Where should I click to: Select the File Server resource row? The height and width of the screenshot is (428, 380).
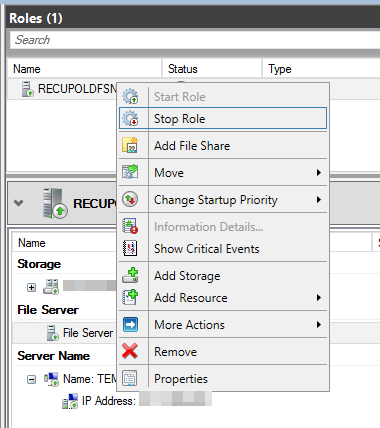pyautogui.click(x=64, y=333)
